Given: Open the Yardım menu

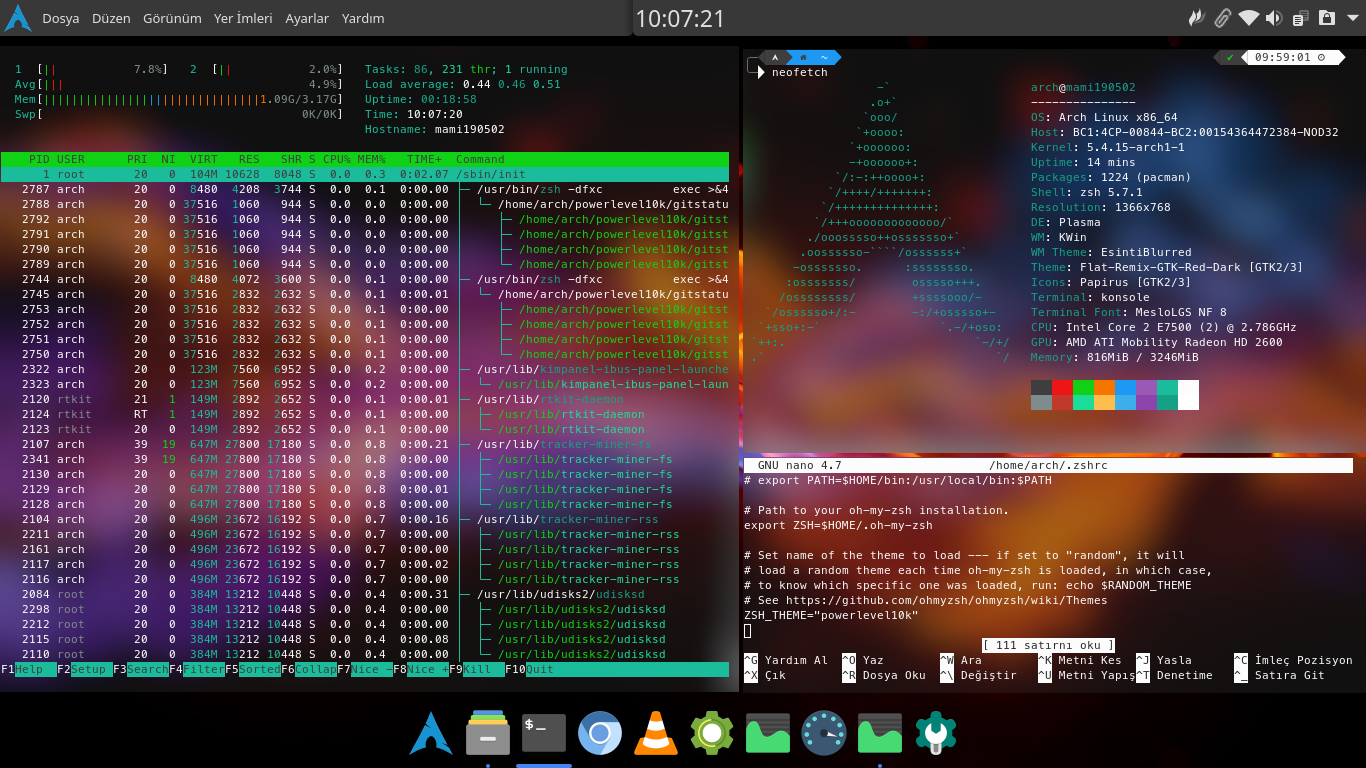Looking at the screenshot, I should coord(363,18).
